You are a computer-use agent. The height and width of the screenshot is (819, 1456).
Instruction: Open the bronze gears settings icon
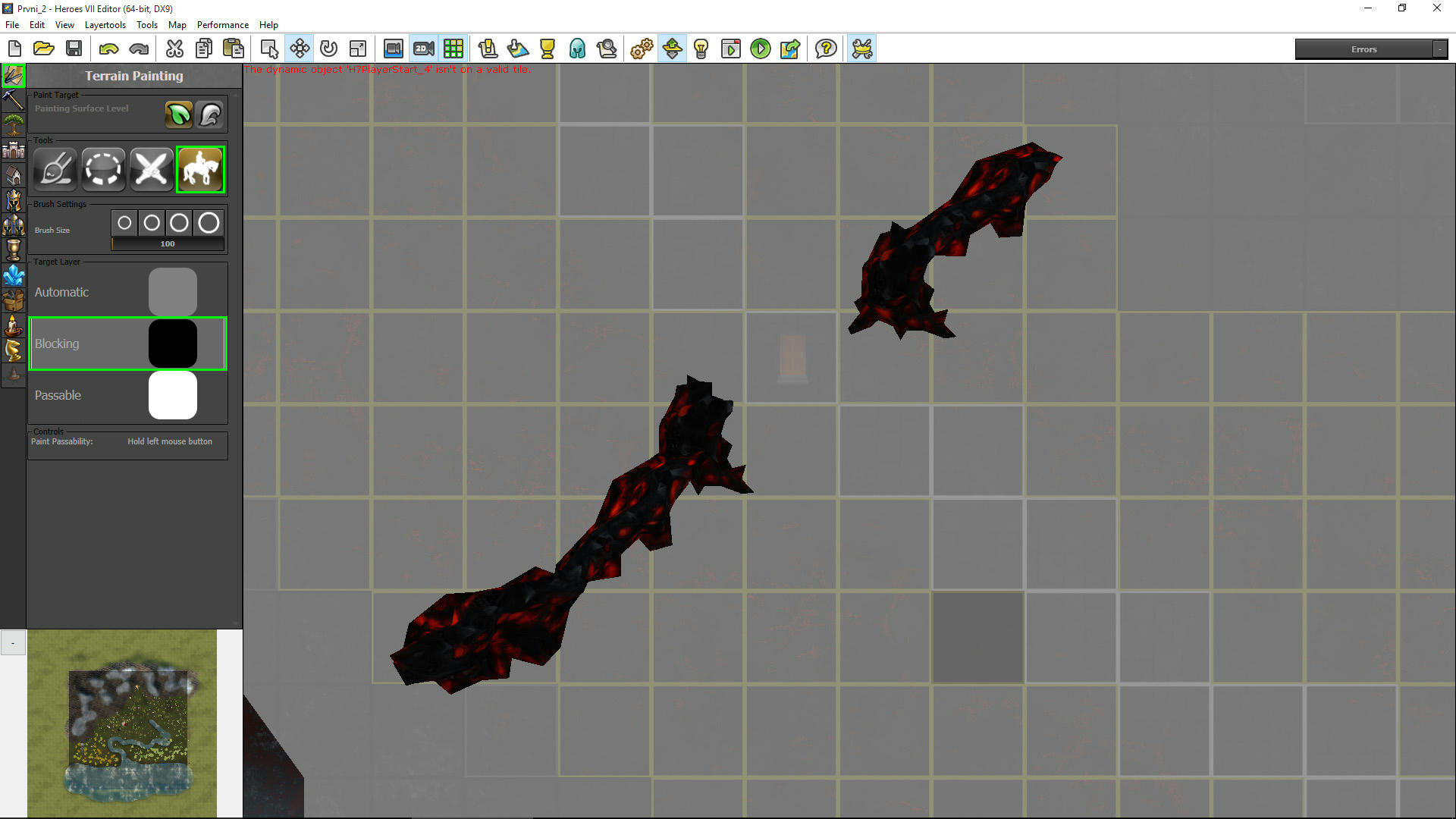click(x=642, y=49)
